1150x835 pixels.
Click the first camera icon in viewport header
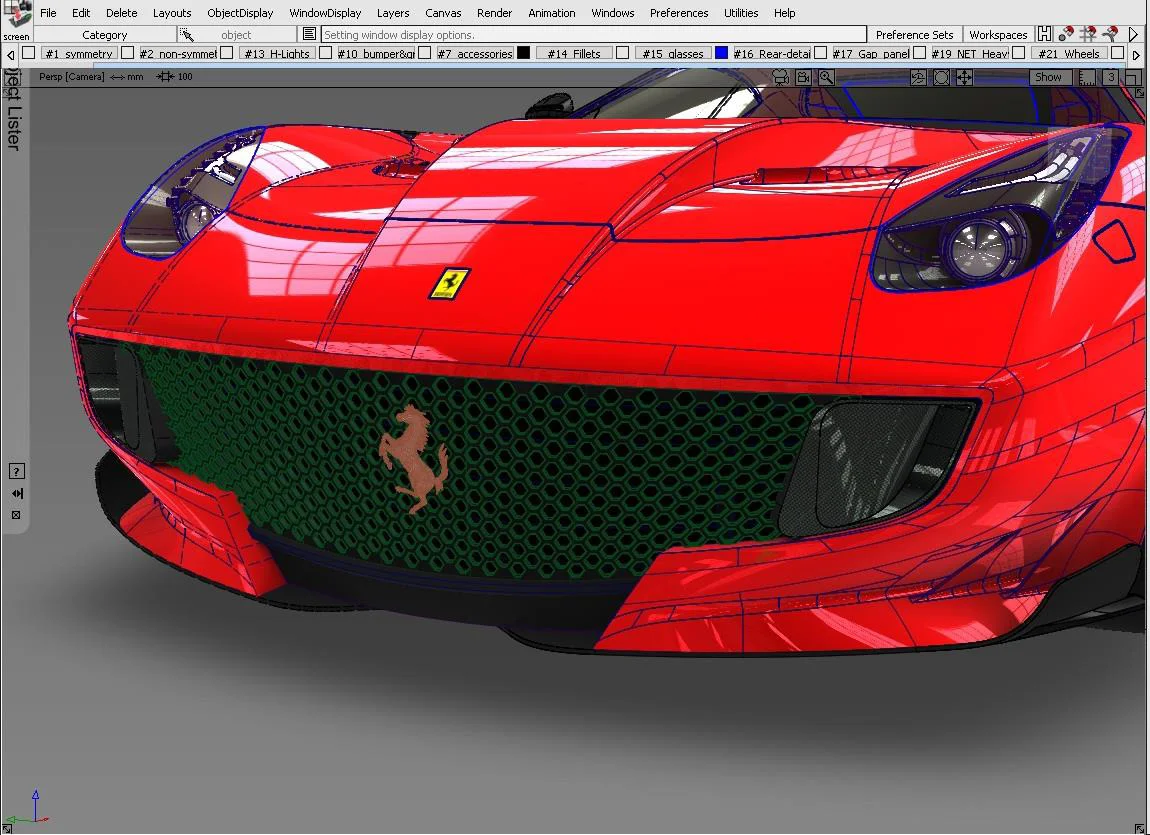(x=780, y=77)
